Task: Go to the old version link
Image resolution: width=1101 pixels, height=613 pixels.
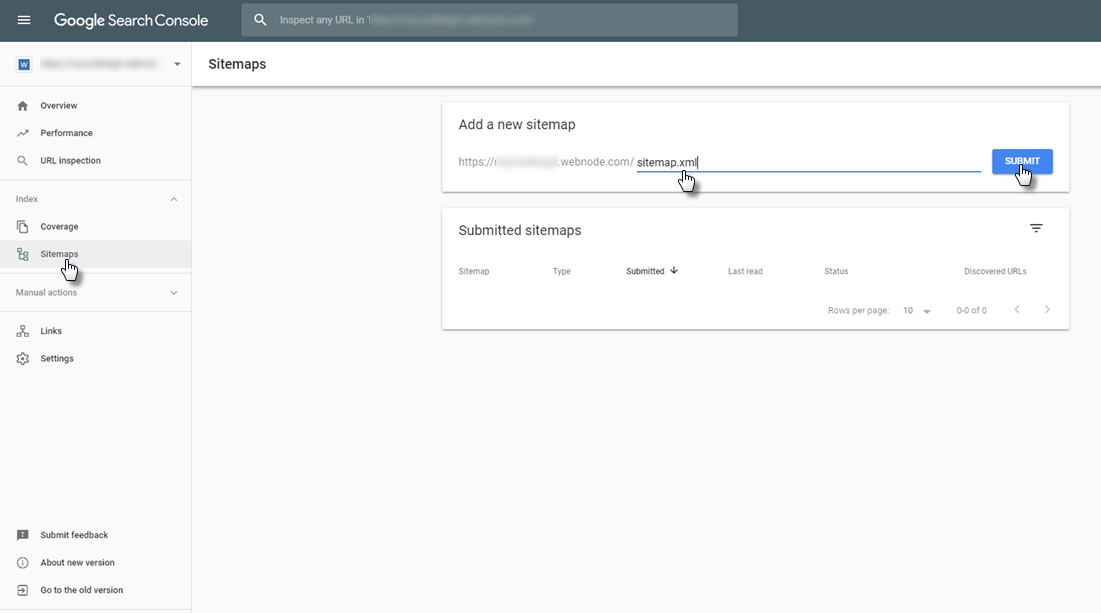Action: tap(81, 590)
